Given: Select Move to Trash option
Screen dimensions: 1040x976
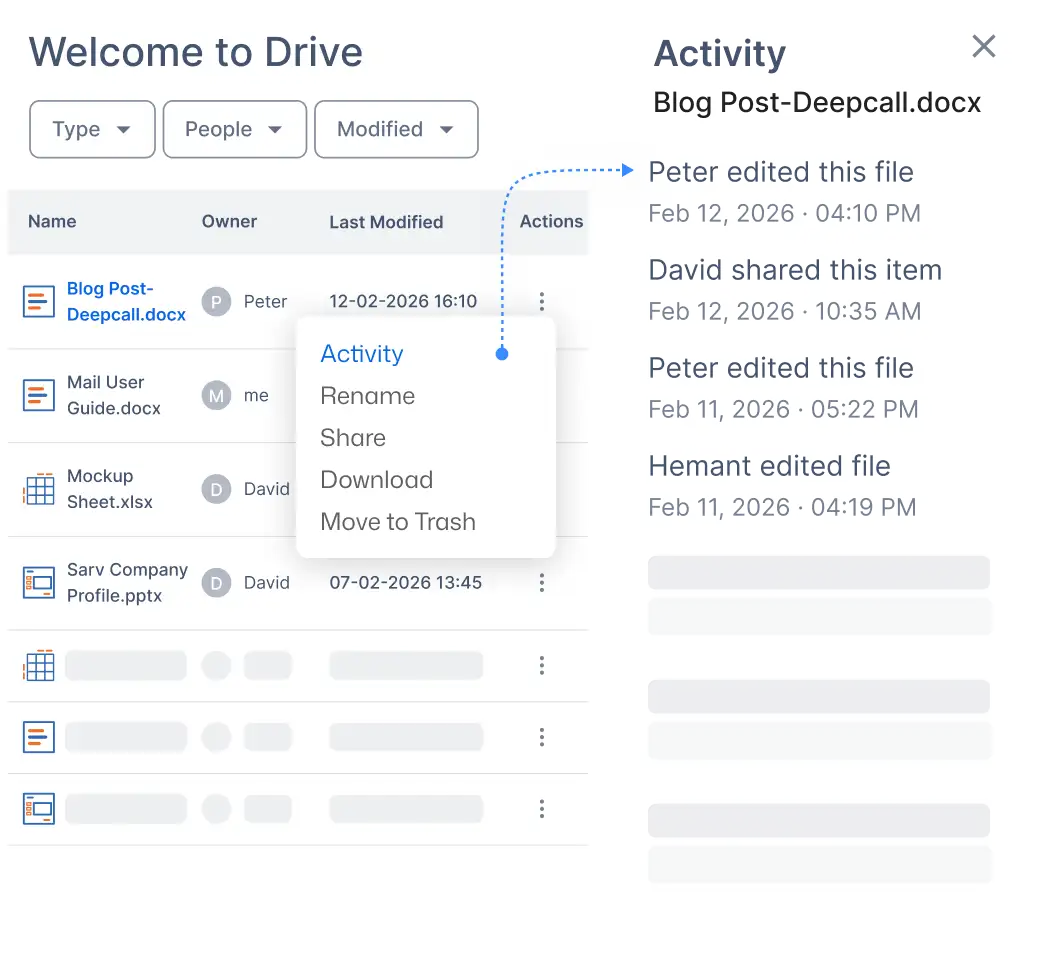Looking at the screenshot, I should pos(398,522).
